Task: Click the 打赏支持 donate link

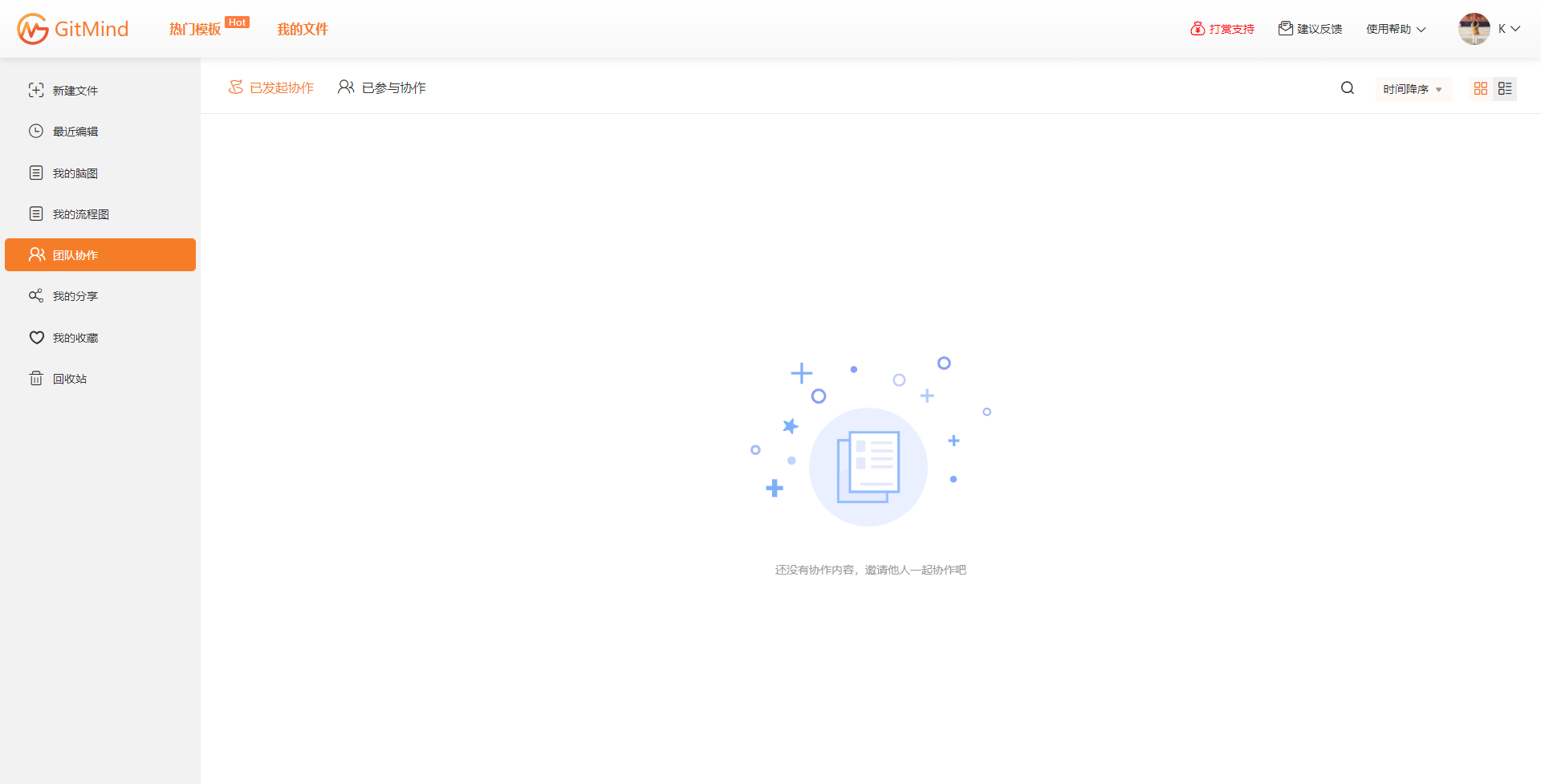Action: pyautogui.click(x=1222, y=29)
